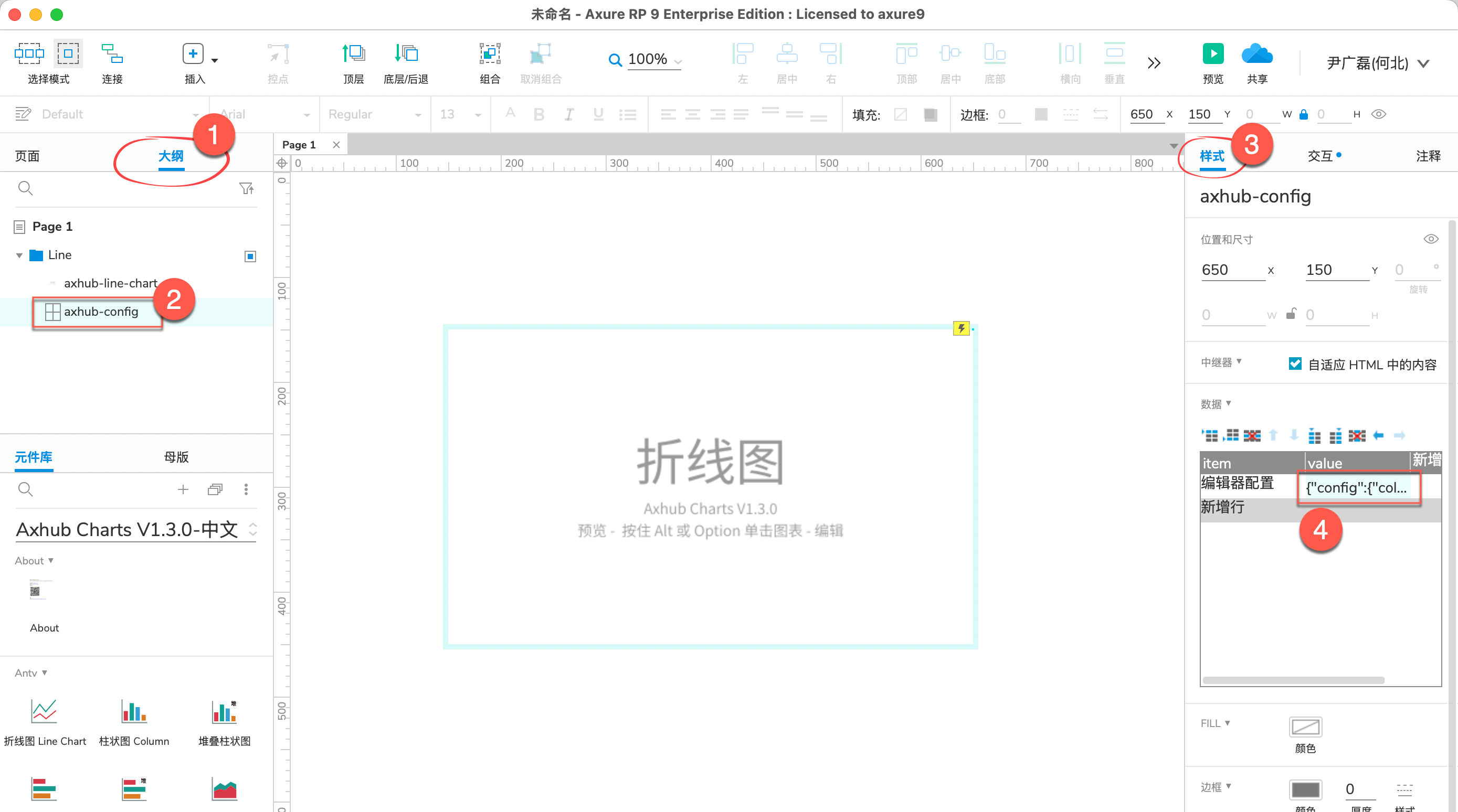Close the Page 1 canvas tab

336,145
